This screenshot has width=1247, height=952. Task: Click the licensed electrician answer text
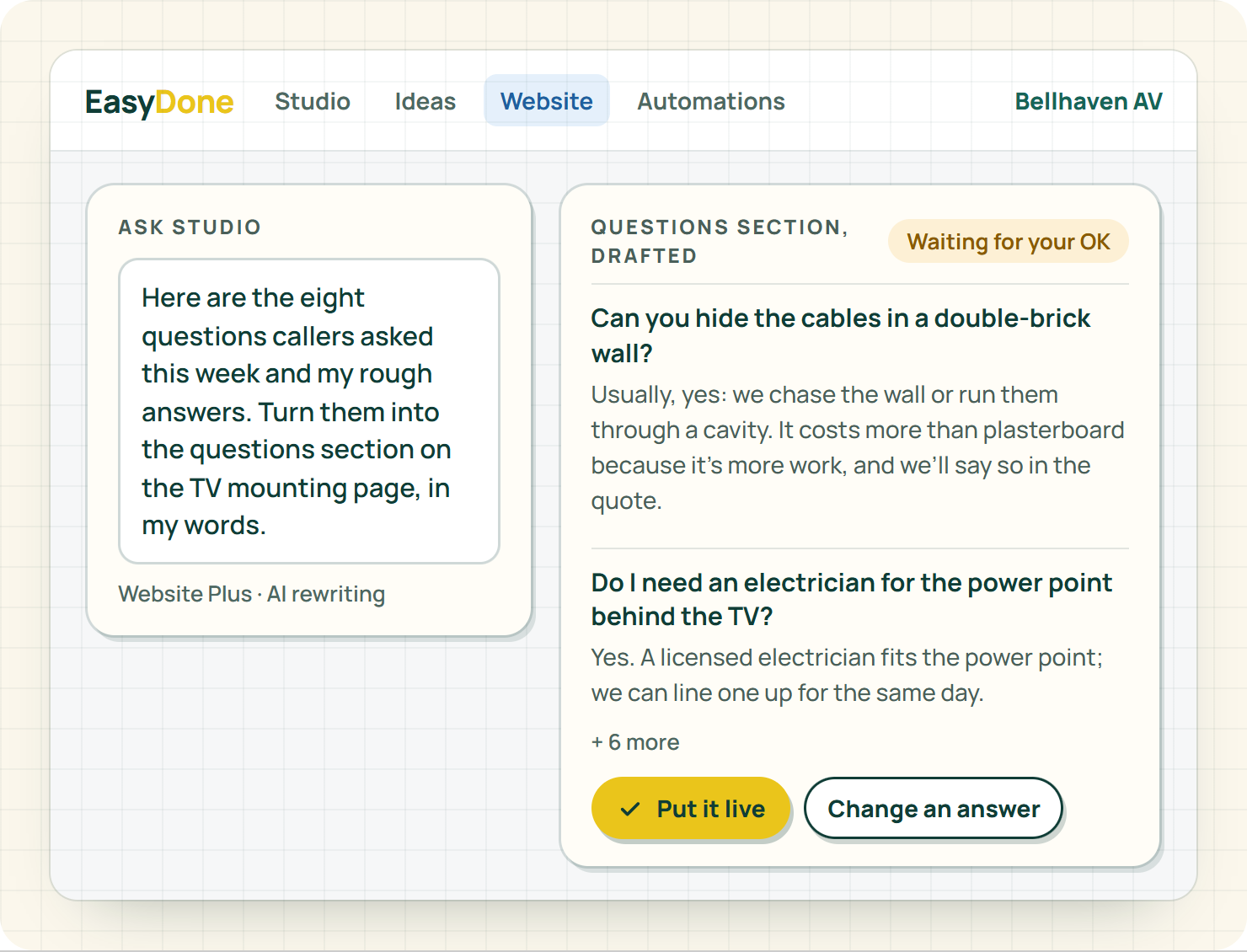(848, 675)
